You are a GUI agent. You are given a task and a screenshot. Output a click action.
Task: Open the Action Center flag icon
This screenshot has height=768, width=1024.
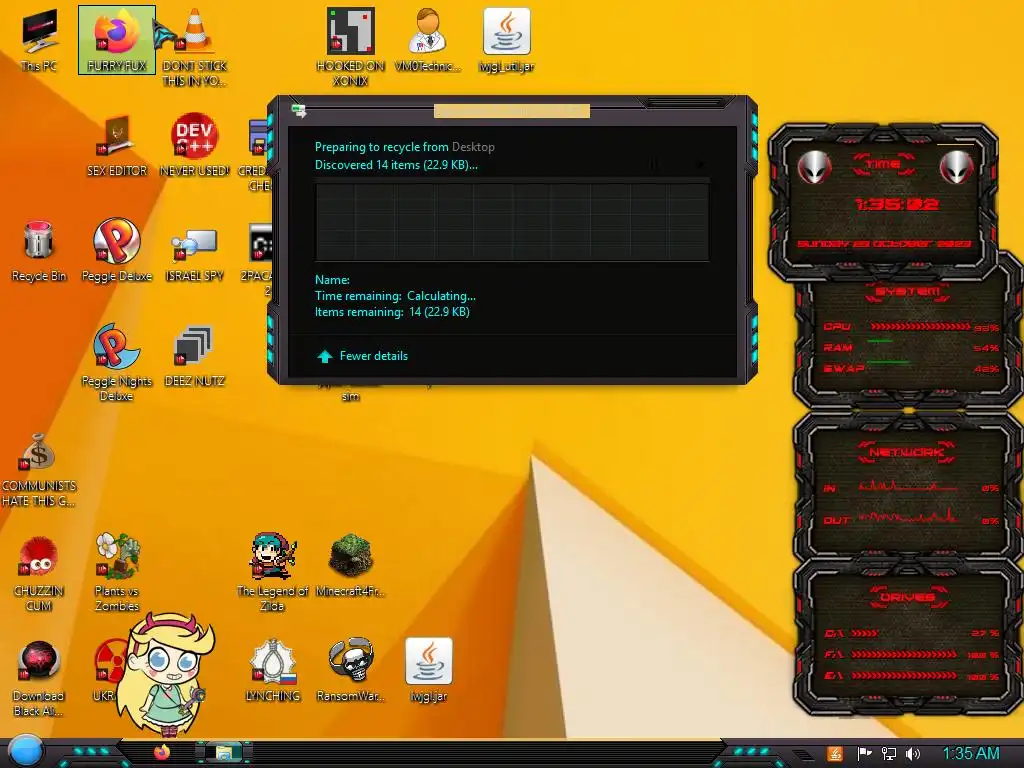tap(865, 754)
